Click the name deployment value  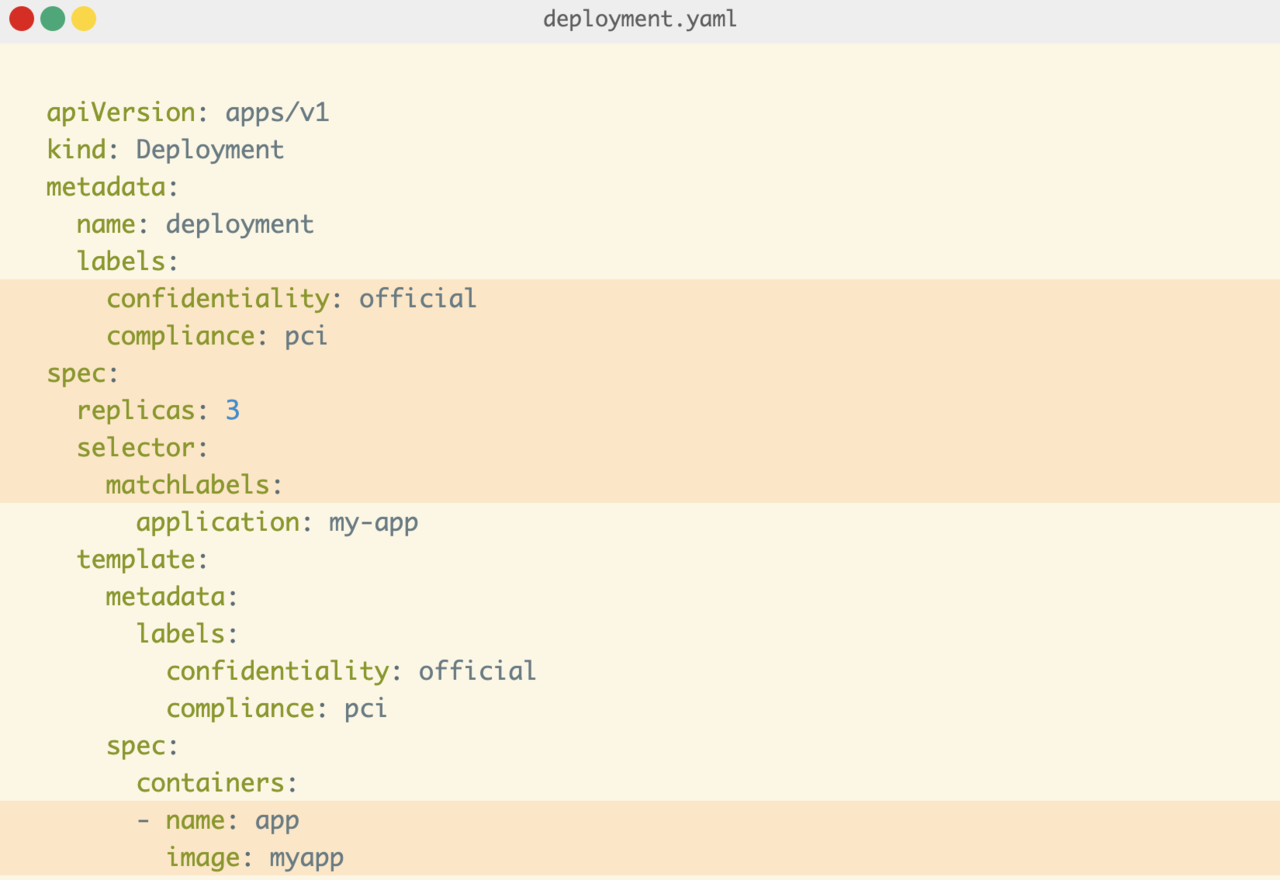click(x=240, y=224)
